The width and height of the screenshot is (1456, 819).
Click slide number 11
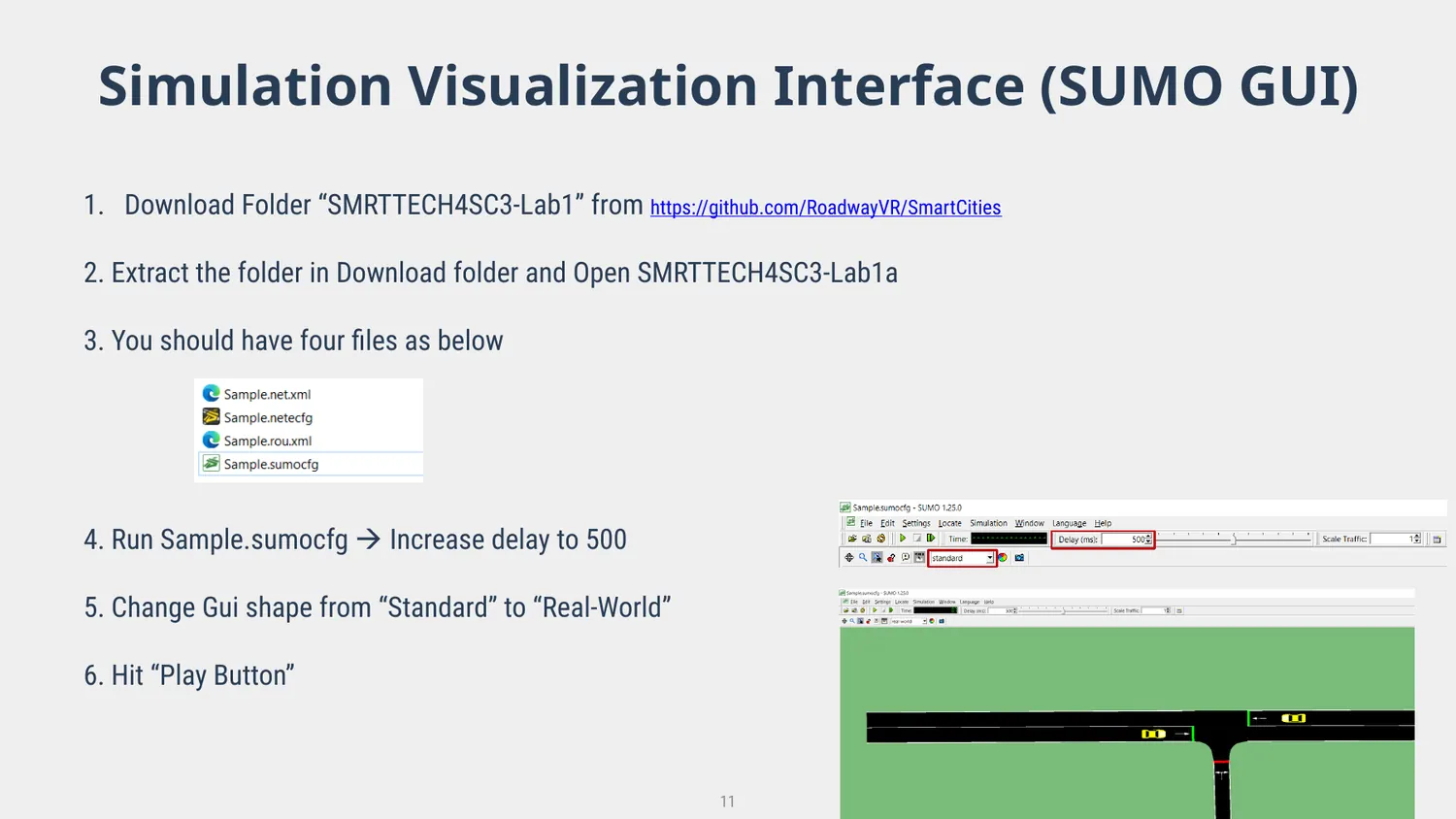[727, 802]
